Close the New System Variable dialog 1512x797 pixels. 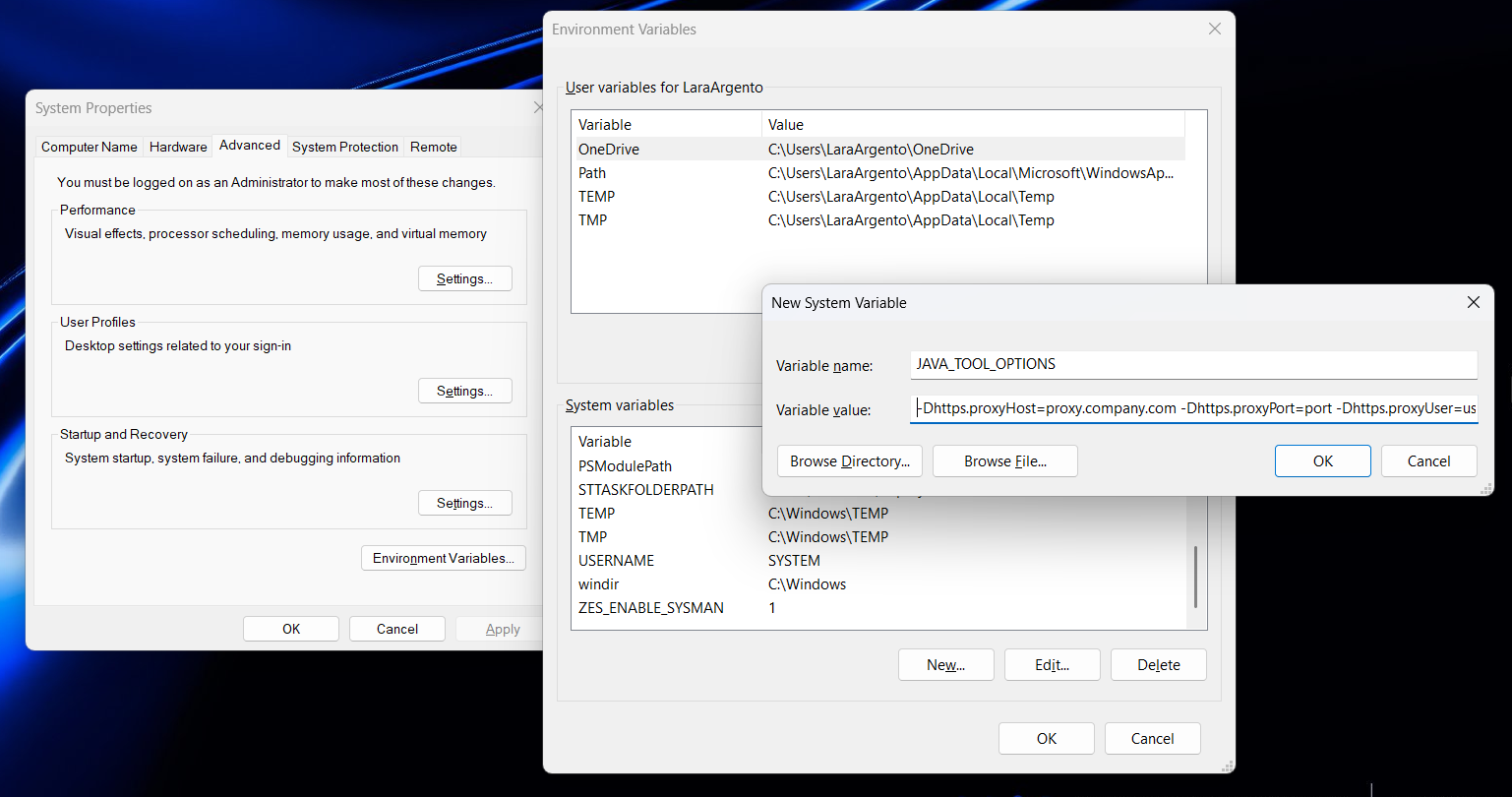(x=1473, y=303)
